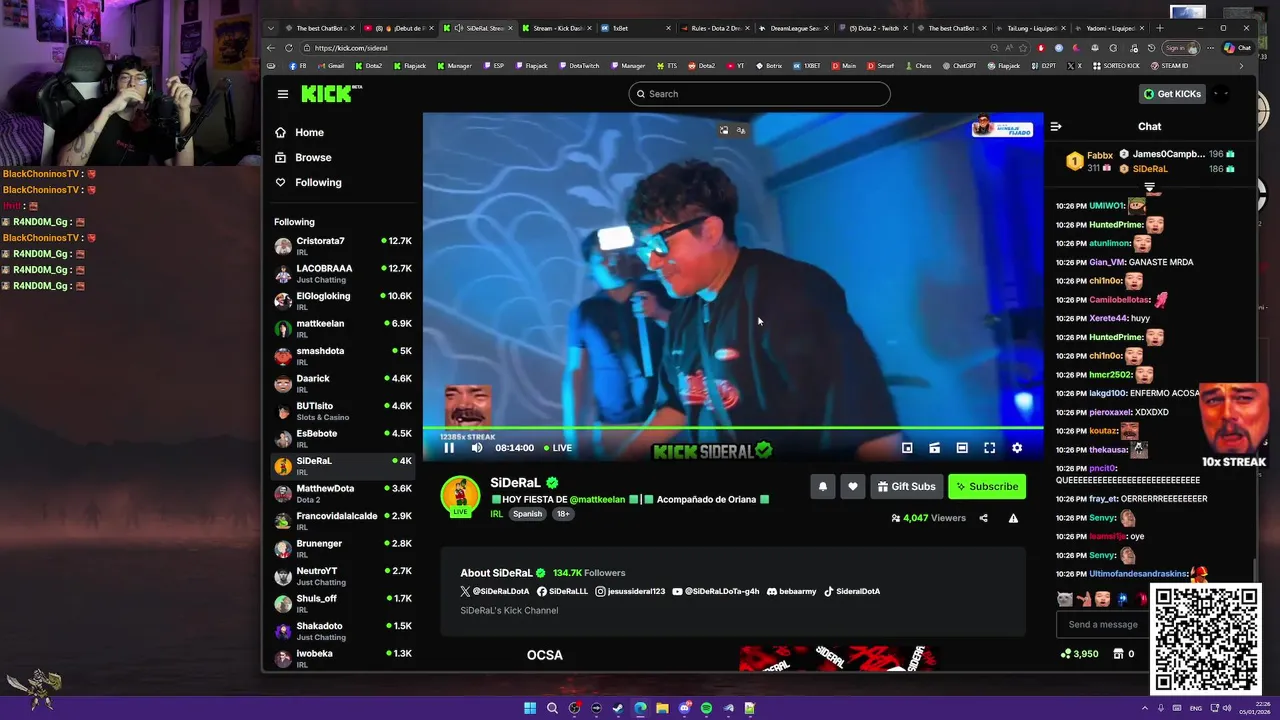Open mattkeelan channel in Following list
This screenshot has height=720, width=1280.
coord(343,328)
